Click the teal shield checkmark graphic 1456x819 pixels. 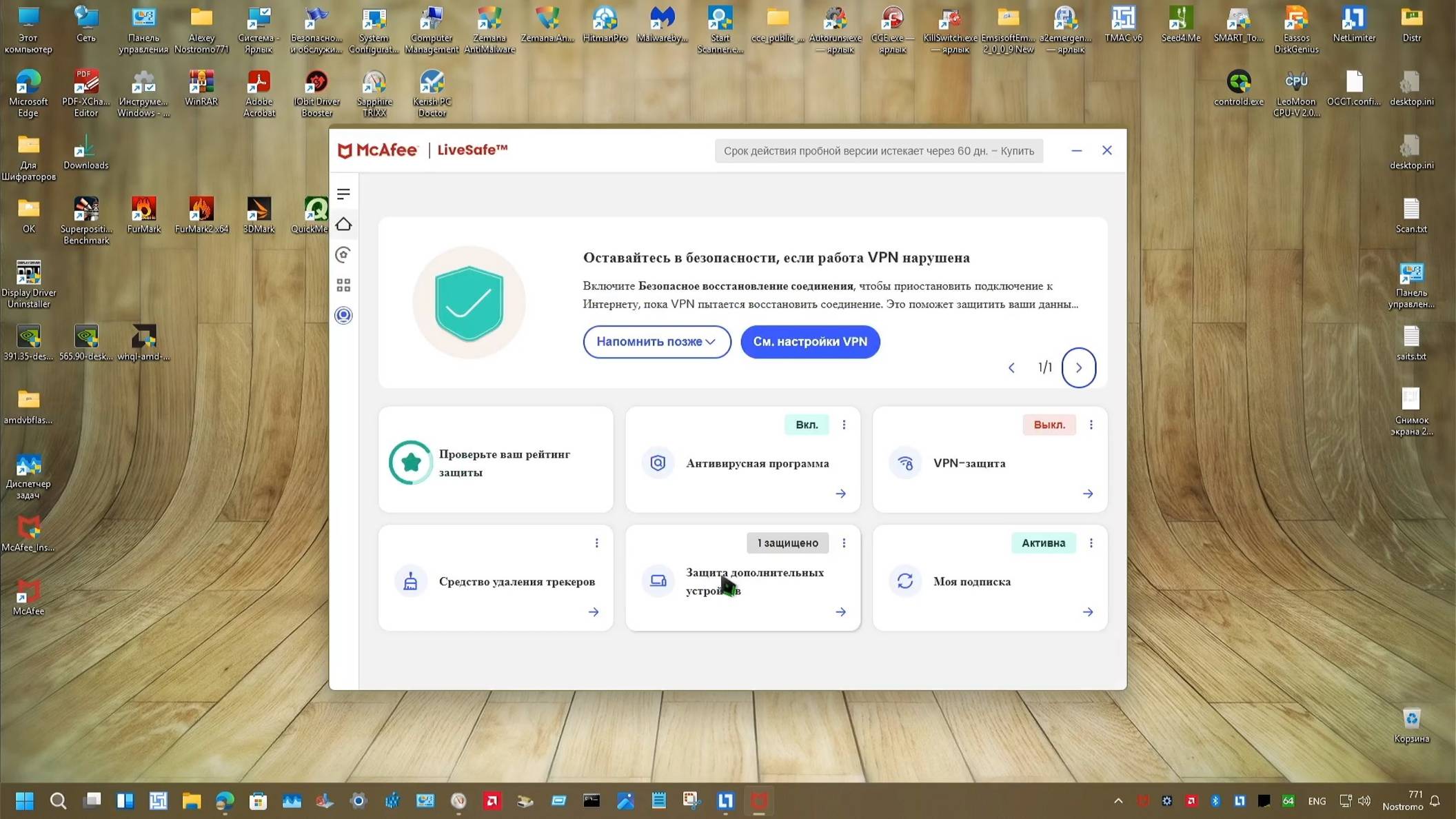pos(469,303)
